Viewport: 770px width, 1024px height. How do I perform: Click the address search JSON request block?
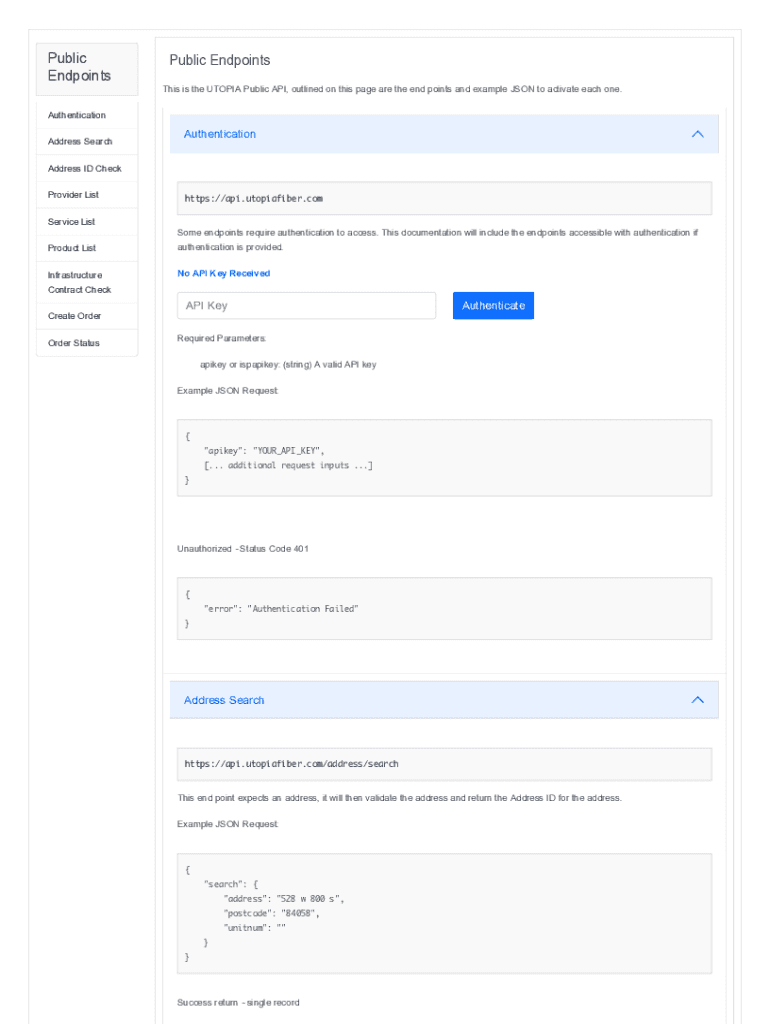pos(444,913)
